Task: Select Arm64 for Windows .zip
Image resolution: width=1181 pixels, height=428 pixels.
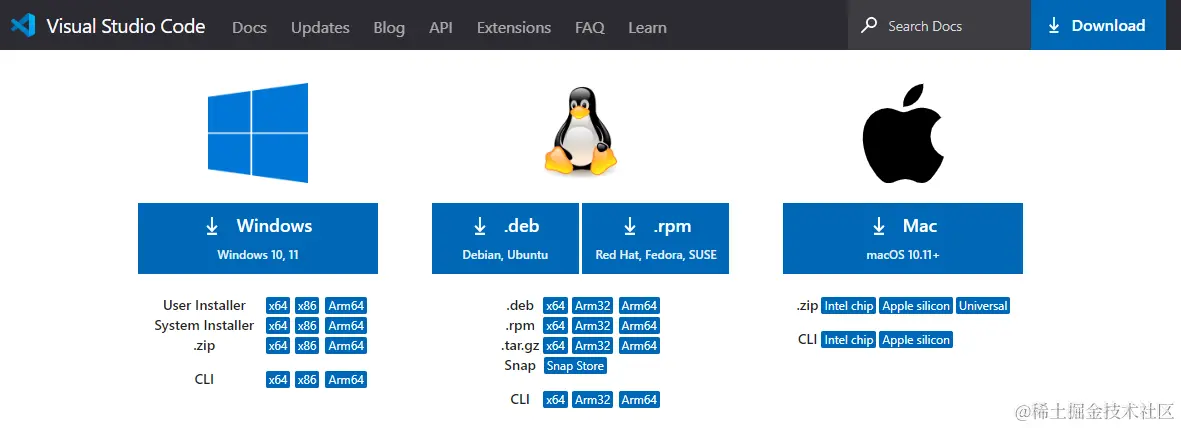Action: point(346,346)
